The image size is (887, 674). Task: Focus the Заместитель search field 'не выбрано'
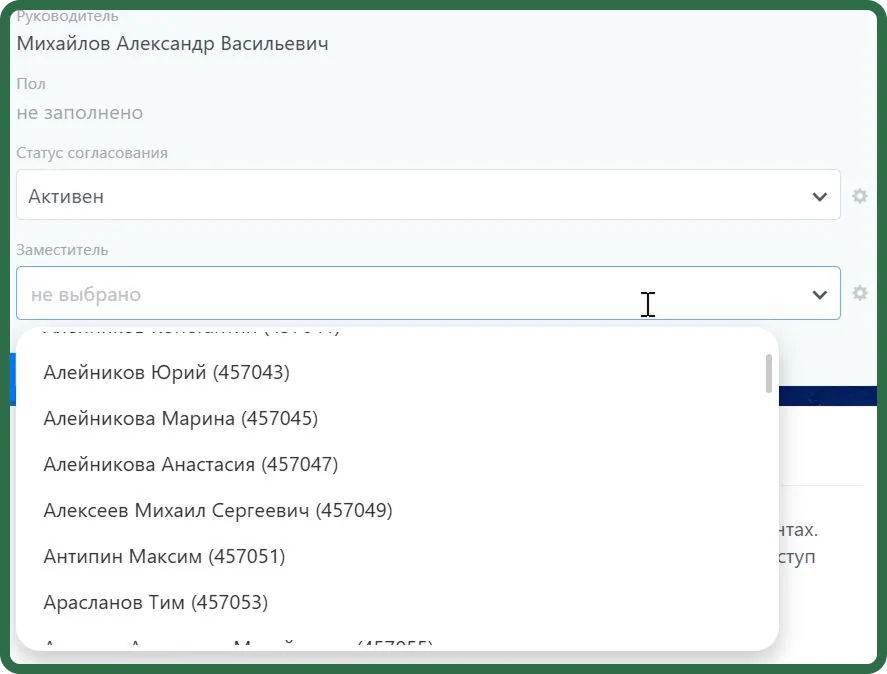(428, 293)
